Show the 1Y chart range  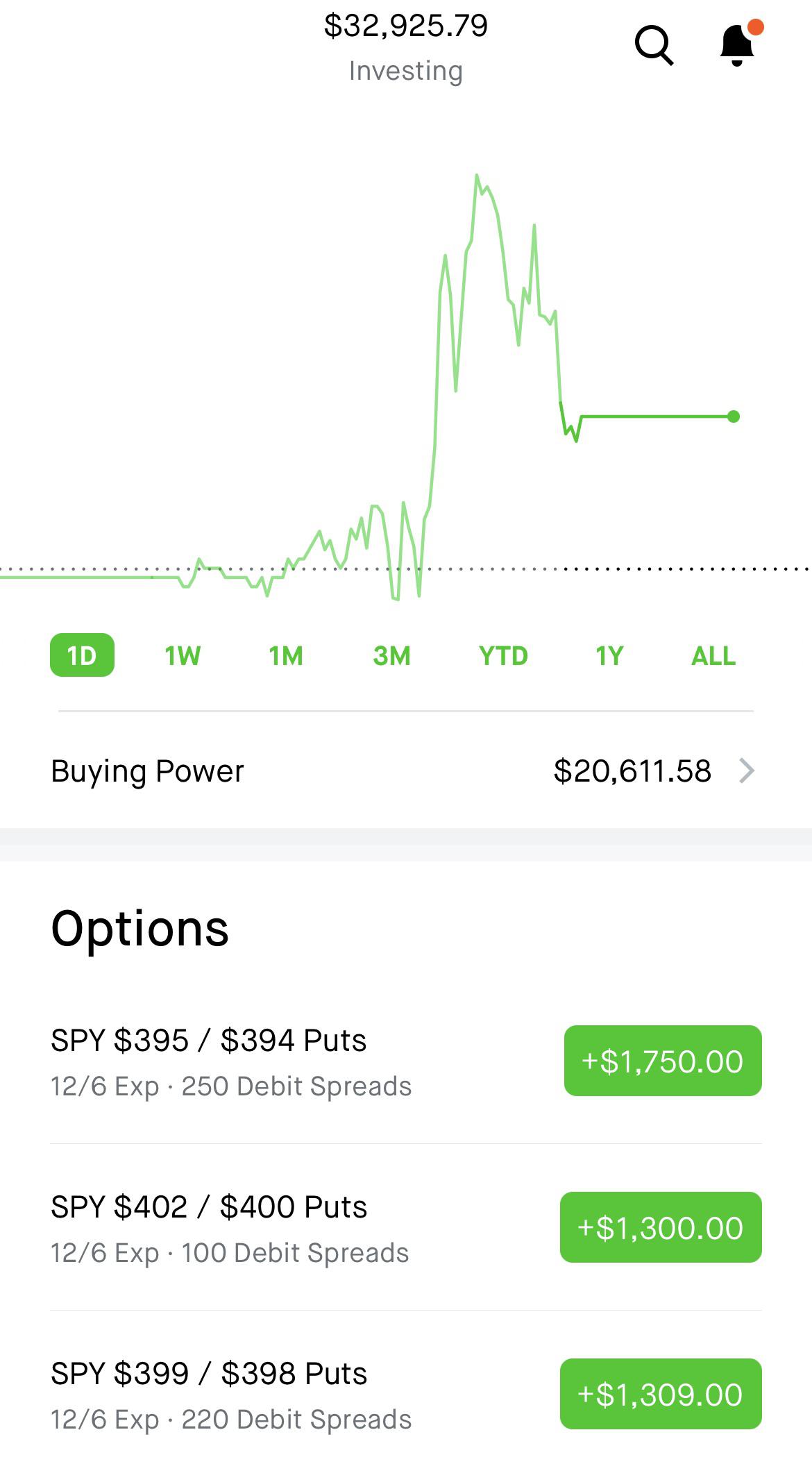point(609,655)
